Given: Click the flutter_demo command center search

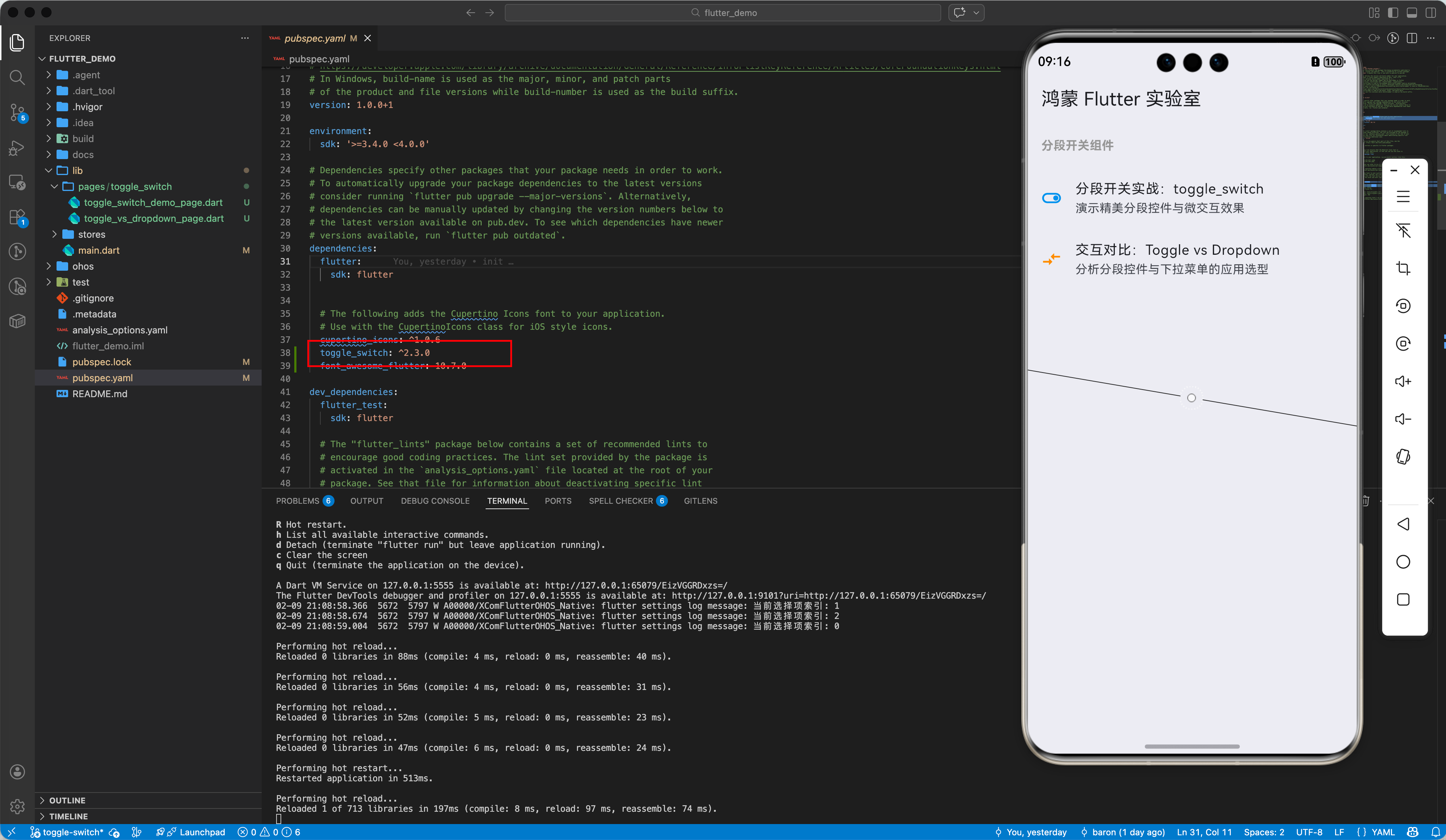Looking at the screenshot, I should [x=723, y=13].
